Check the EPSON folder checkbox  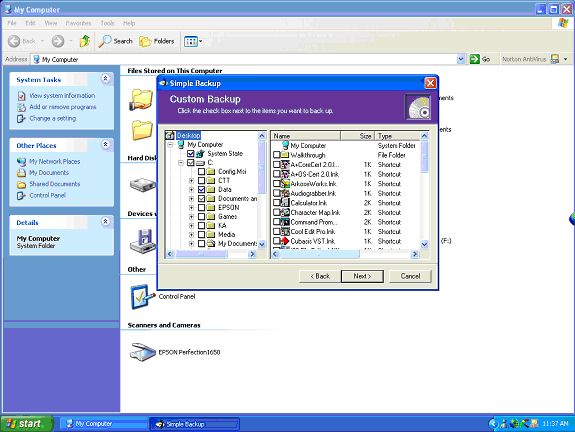(201, 208)
